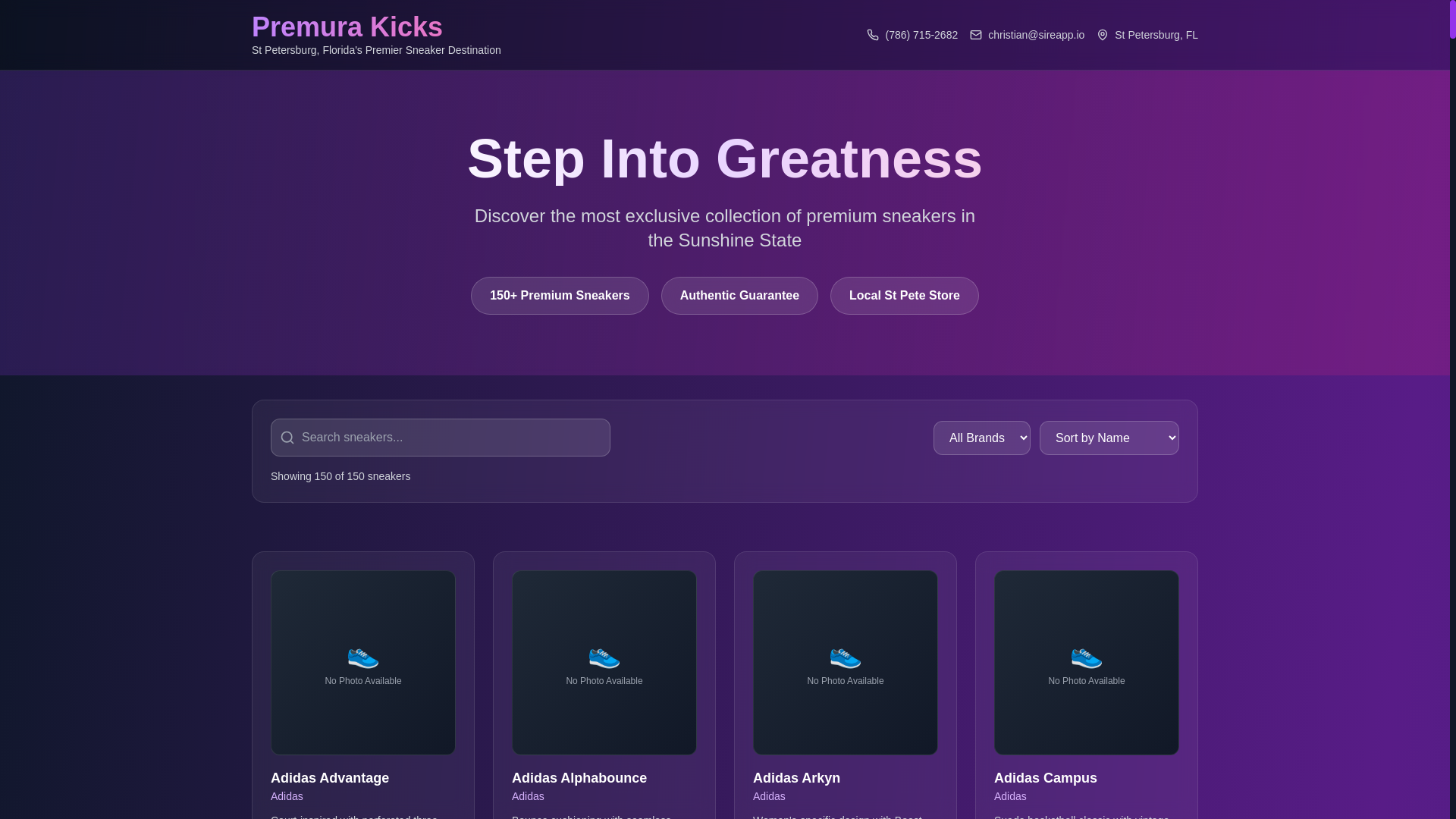The image size is (1456, 819).
Task: Click email christian@sireapp.io
Action: tap(1036, 35)
